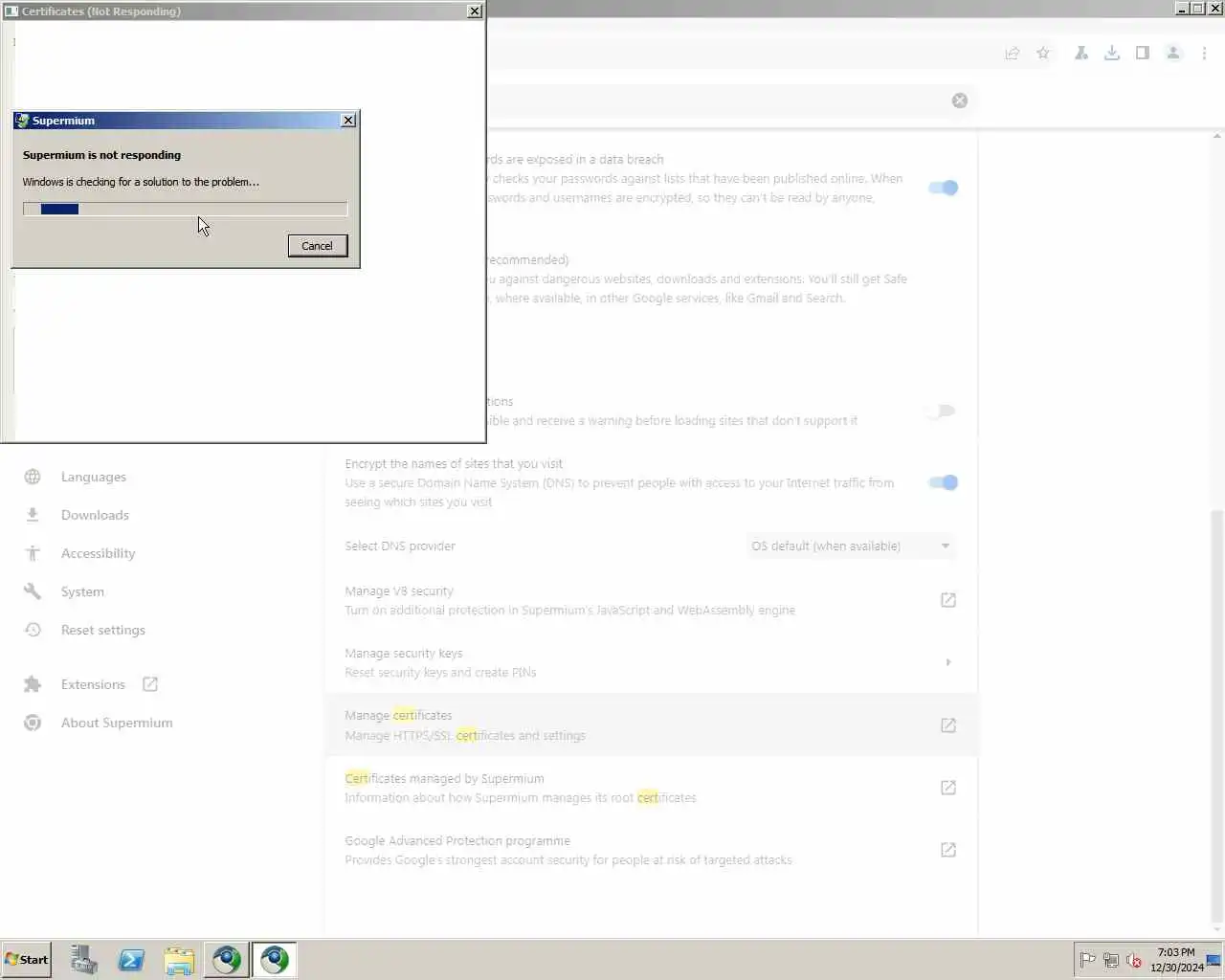Toggle the data breach password warning switch
The width and height of the screenshot is (1225, 980).
click(943, 188)
